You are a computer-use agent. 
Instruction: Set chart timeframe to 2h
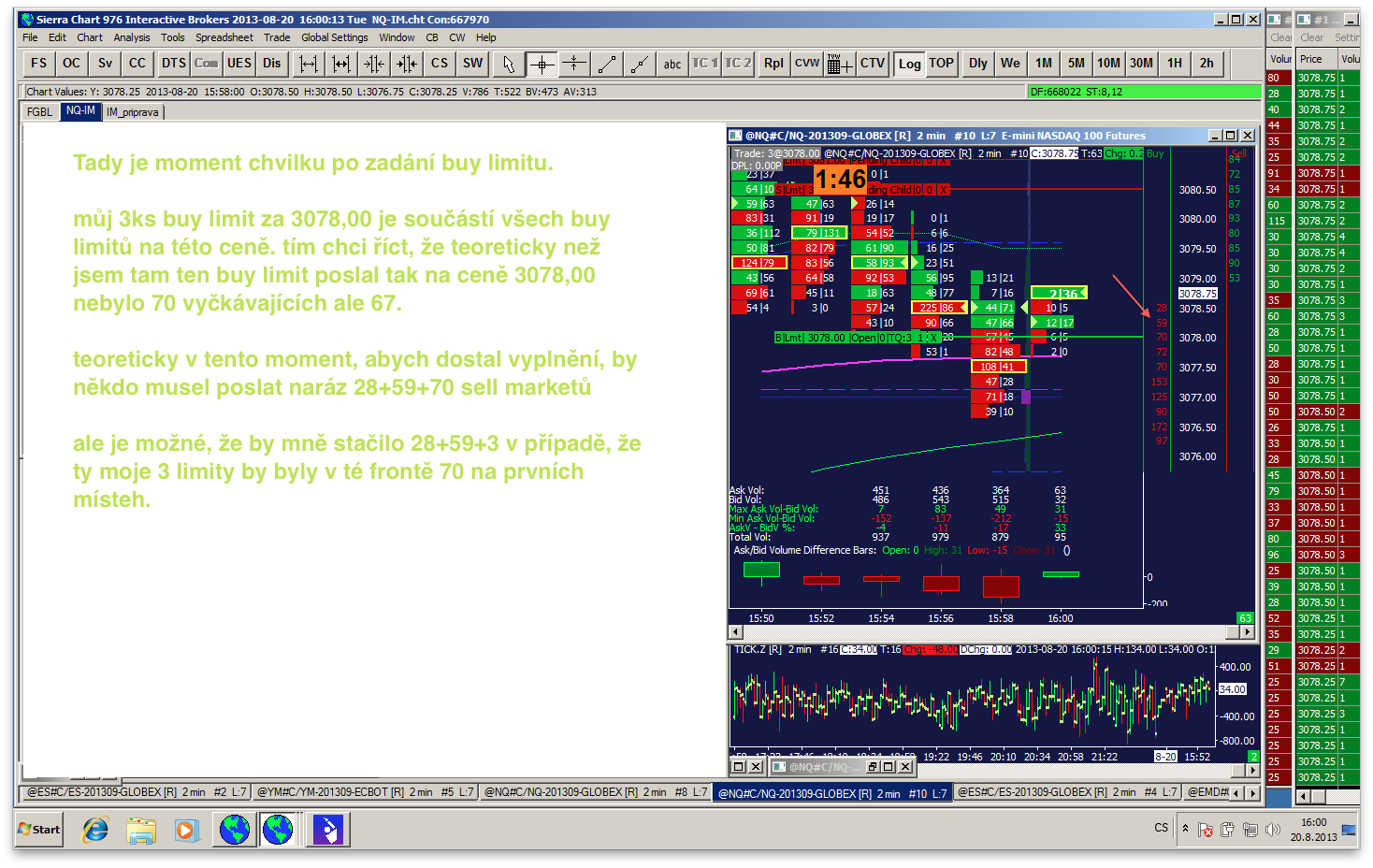click(x=1207, y=64)
